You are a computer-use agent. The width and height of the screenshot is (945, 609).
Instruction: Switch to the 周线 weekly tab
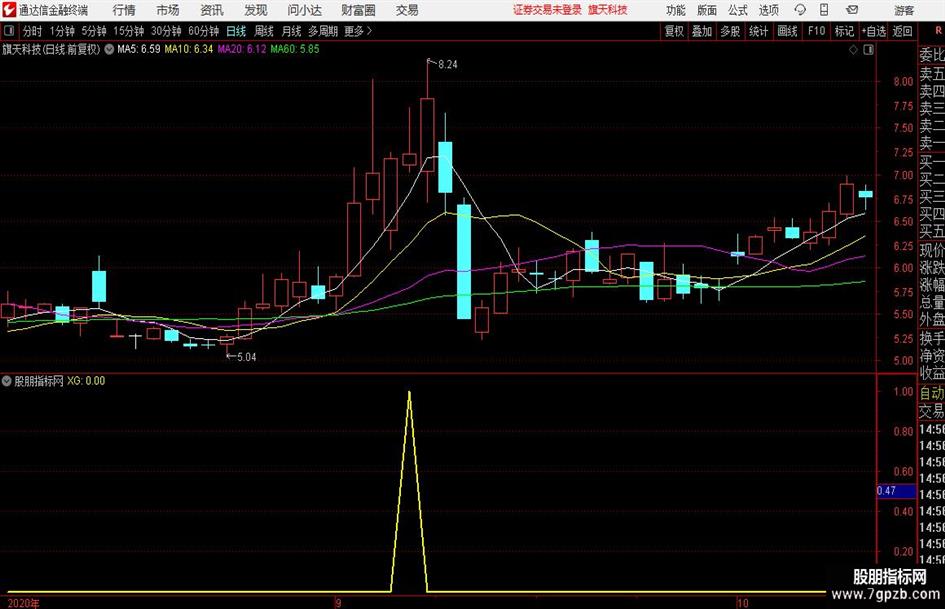pyautogui.click(x=264, y=31)
